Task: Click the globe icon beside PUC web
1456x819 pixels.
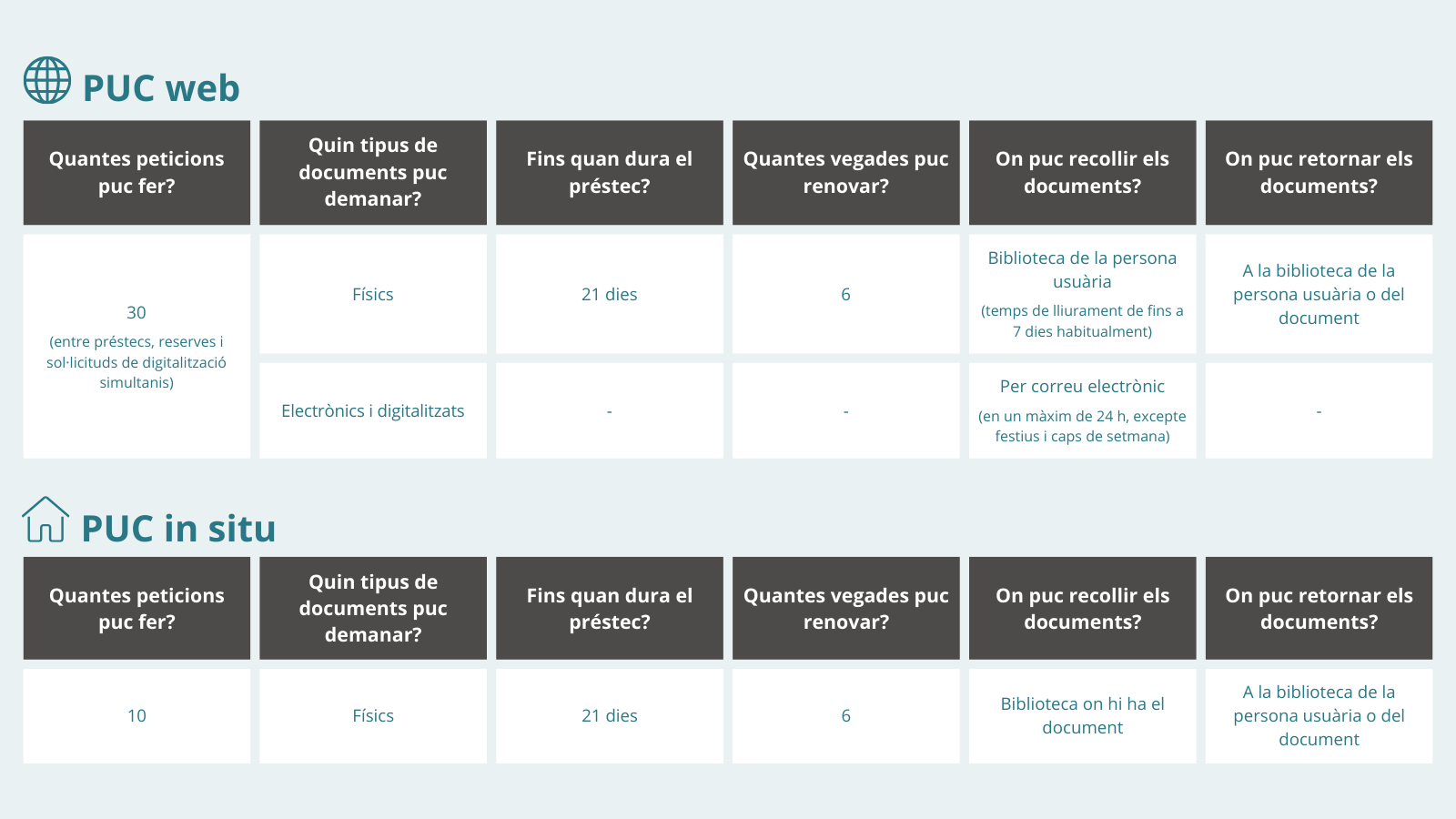Action: 47,80
